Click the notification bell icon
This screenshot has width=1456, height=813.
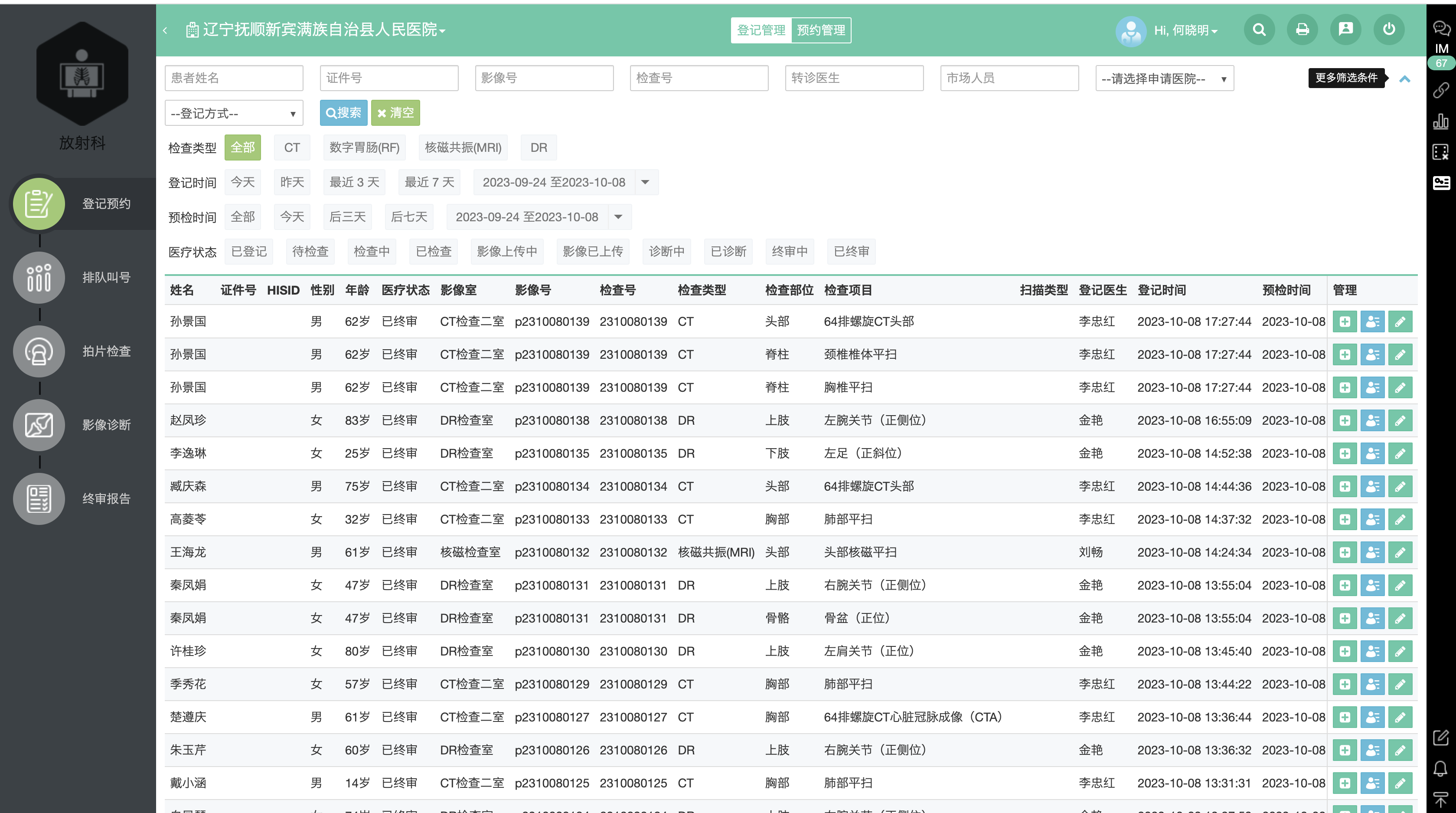(1441, 768)
